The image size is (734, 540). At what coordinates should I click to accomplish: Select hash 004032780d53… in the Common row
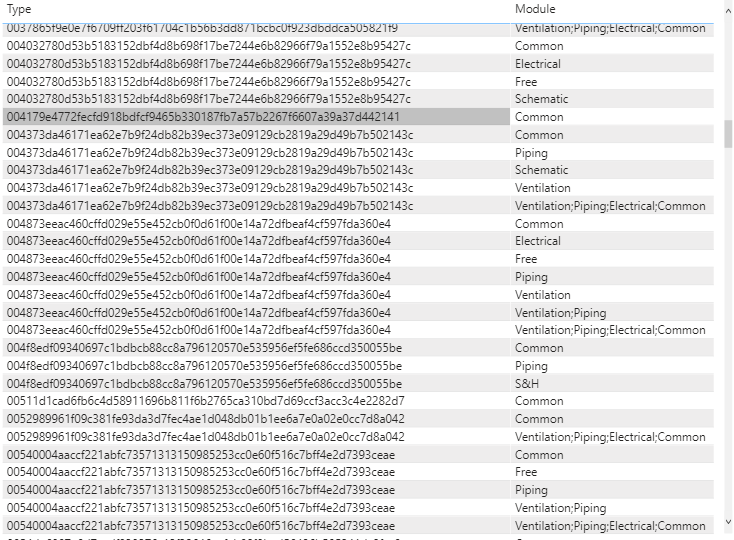click(x=209, y=46)
